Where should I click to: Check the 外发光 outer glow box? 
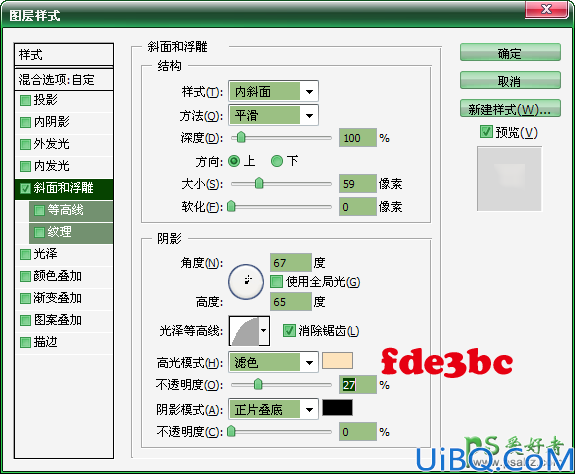(25, 144)
